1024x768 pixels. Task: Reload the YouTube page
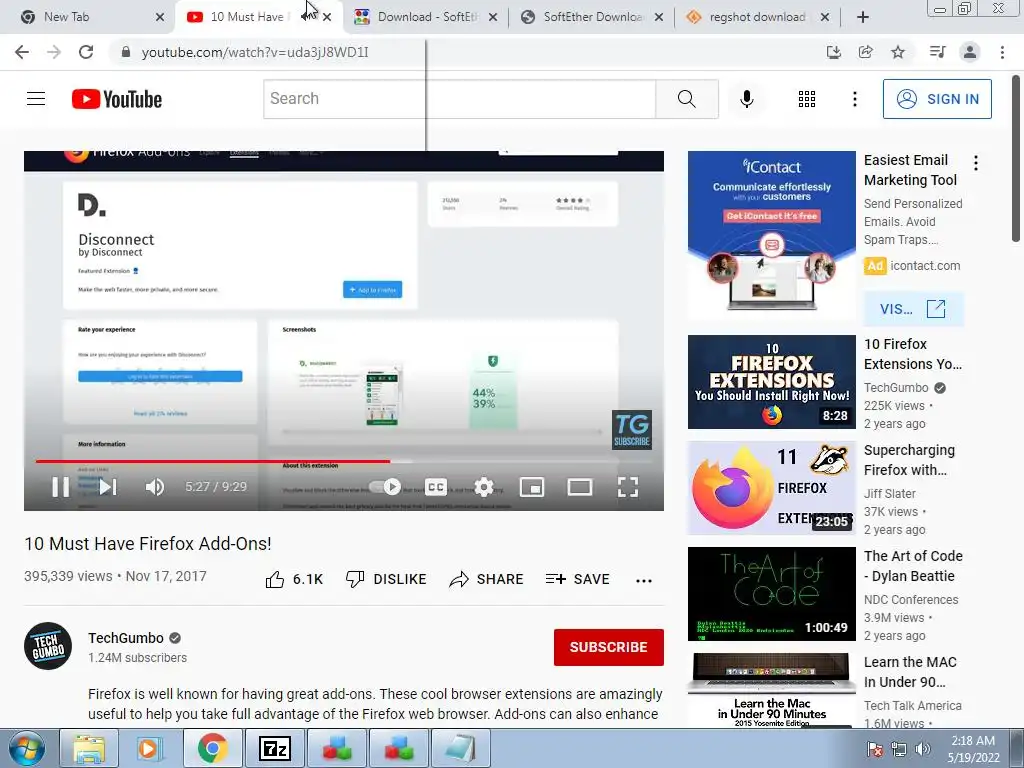(86, 52)
